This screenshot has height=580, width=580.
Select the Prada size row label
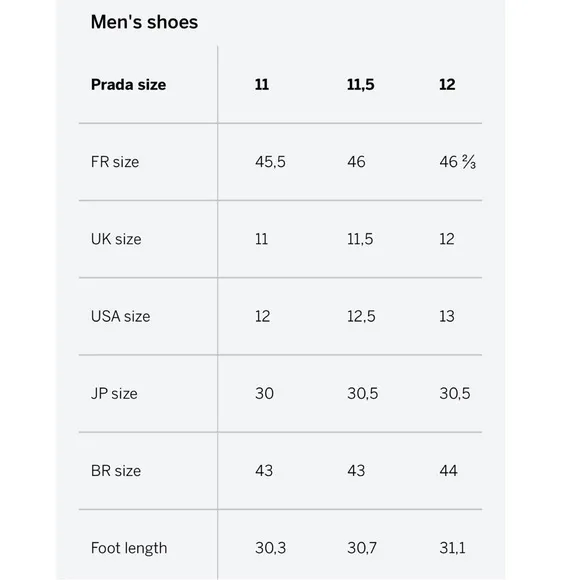click(128, 84)
